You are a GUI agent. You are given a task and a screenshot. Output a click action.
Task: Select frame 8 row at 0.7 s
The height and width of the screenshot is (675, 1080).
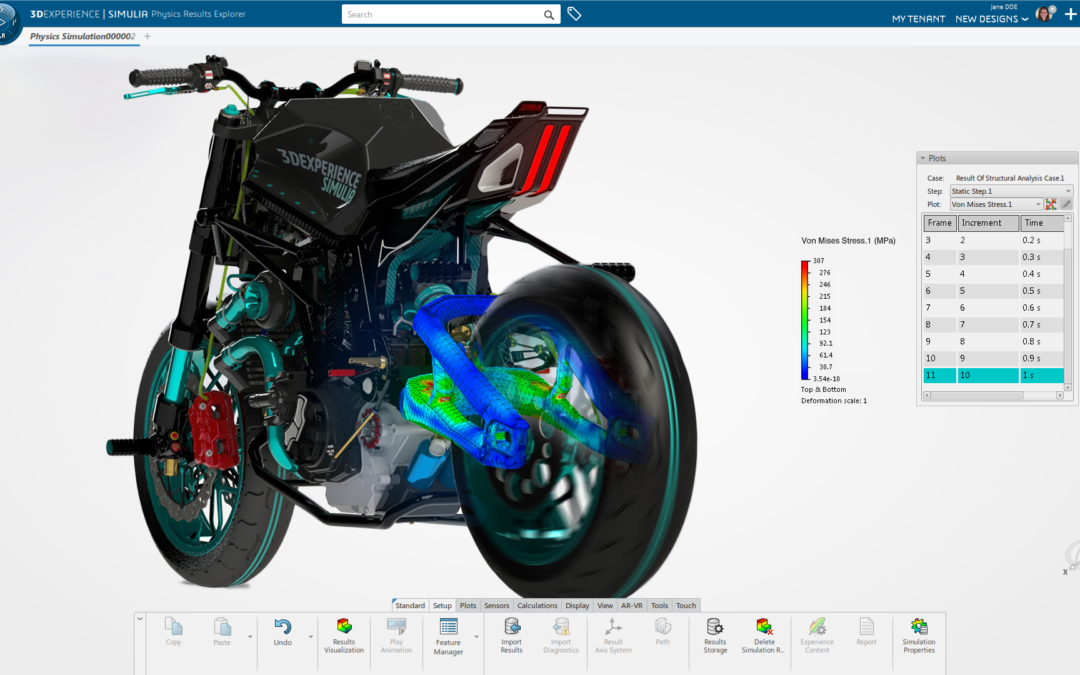tap(993, 324)
